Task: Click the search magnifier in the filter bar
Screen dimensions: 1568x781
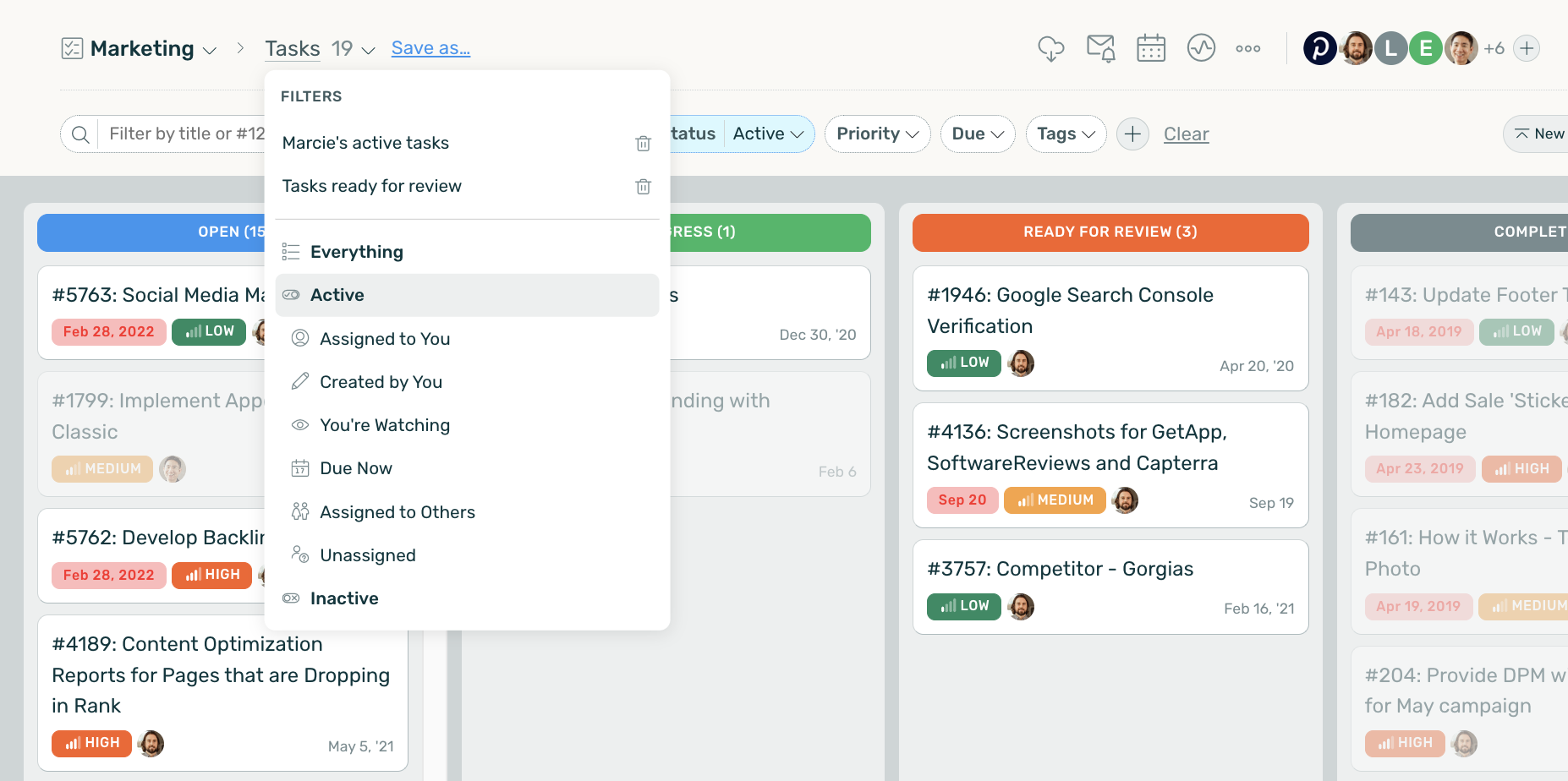Action: pyautogui.click(x=80, y=134)
